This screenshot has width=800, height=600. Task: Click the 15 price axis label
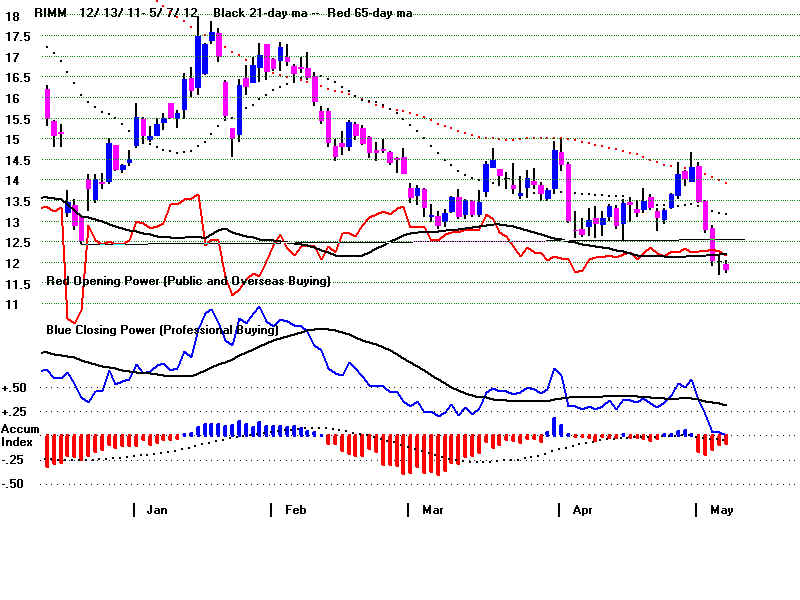click(x=11, y=139)
